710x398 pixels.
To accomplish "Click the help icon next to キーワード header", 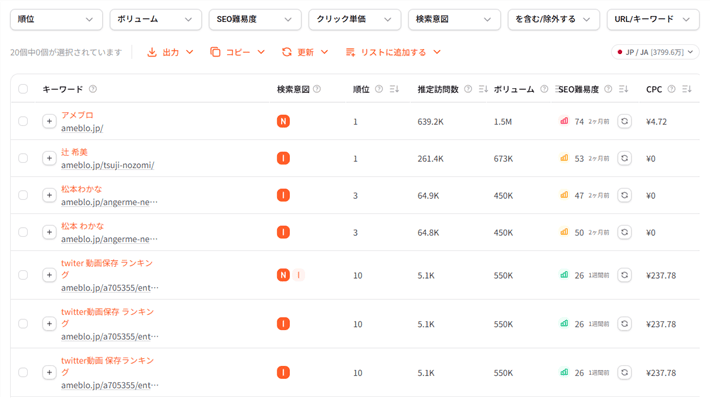I will (x=93, y=89).
